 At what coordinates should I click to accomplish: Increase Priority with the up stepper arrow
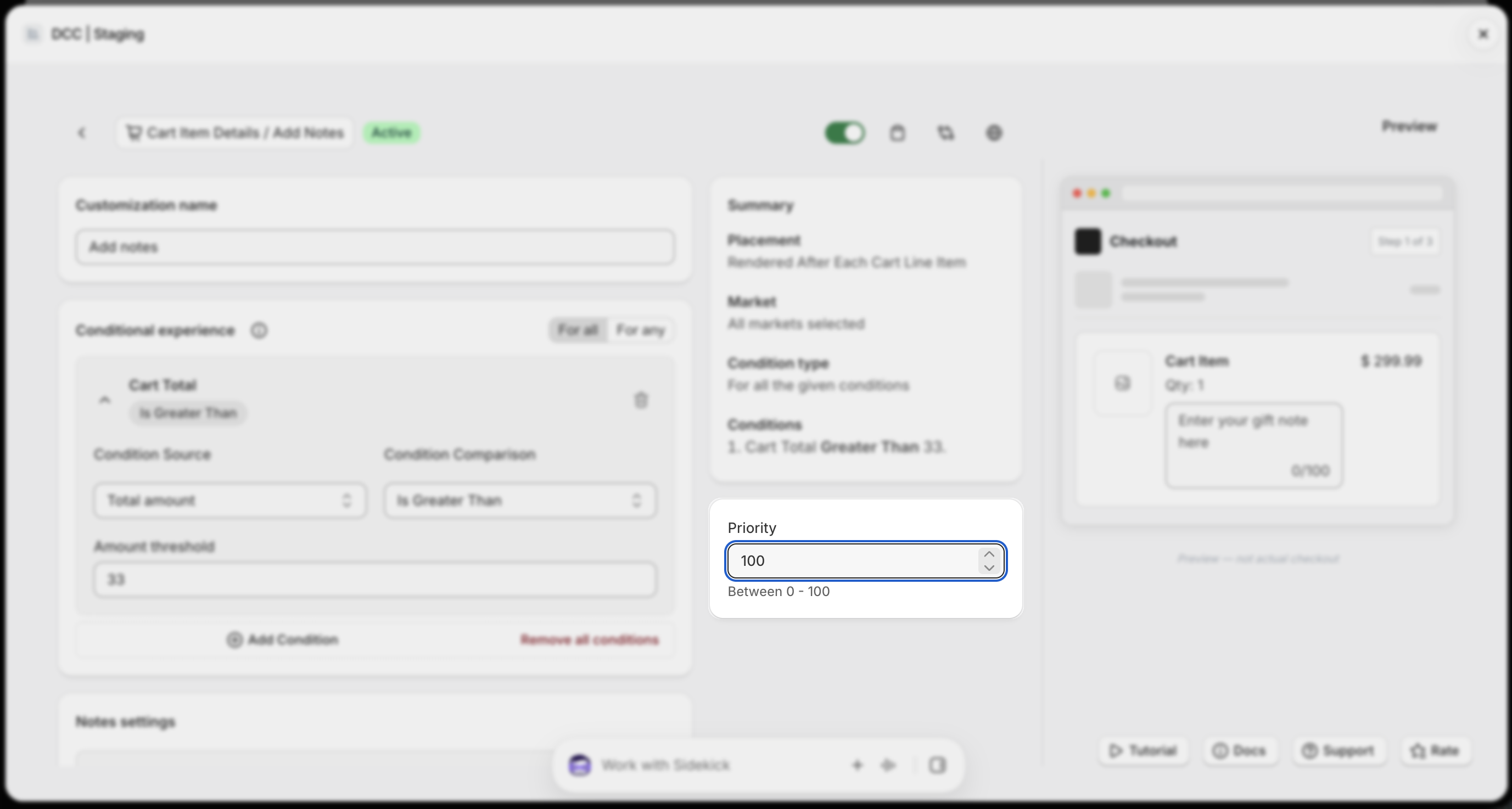[989, 554]
